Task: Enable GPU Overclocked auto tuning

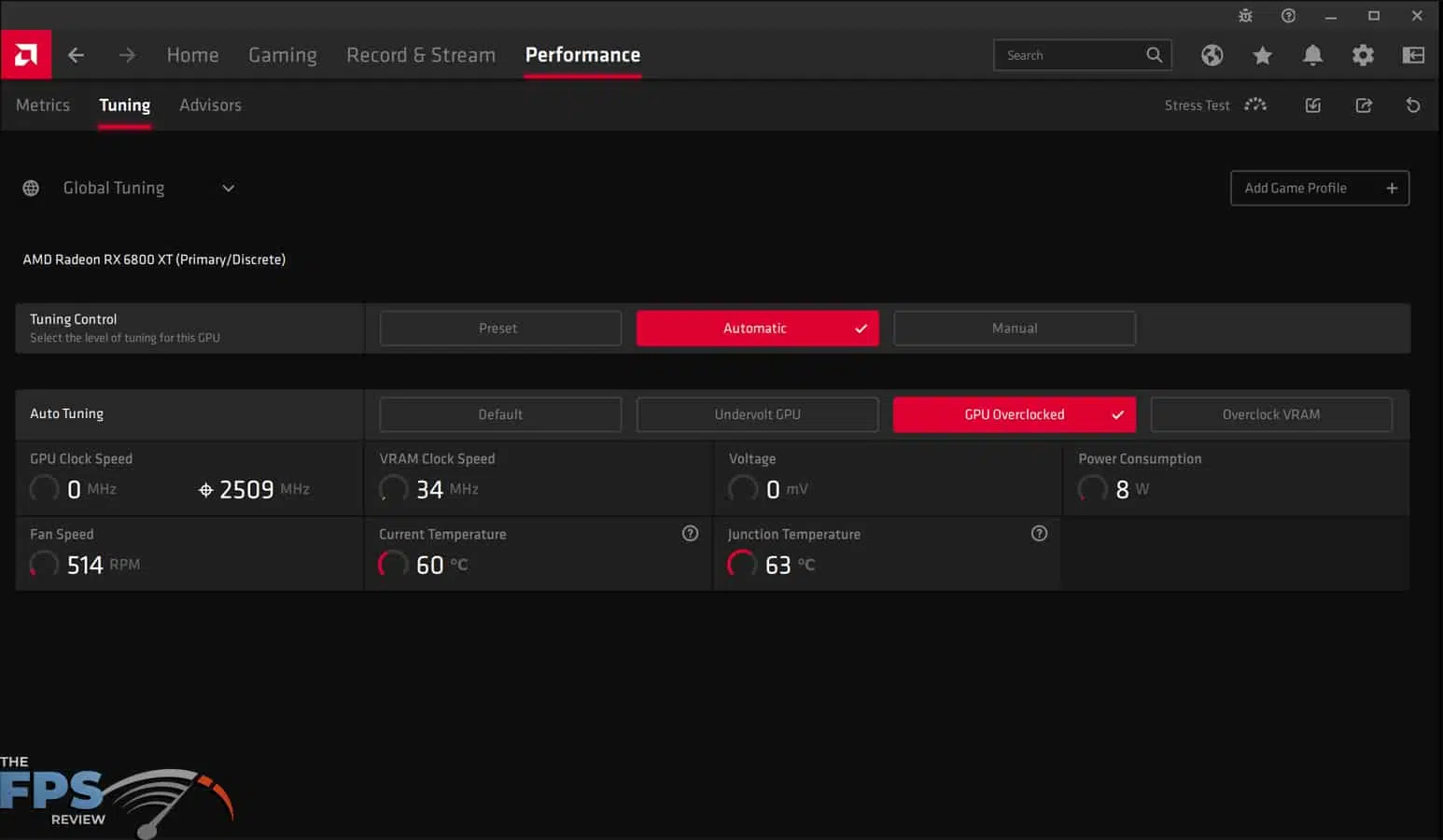Action: coord(1014,414)
